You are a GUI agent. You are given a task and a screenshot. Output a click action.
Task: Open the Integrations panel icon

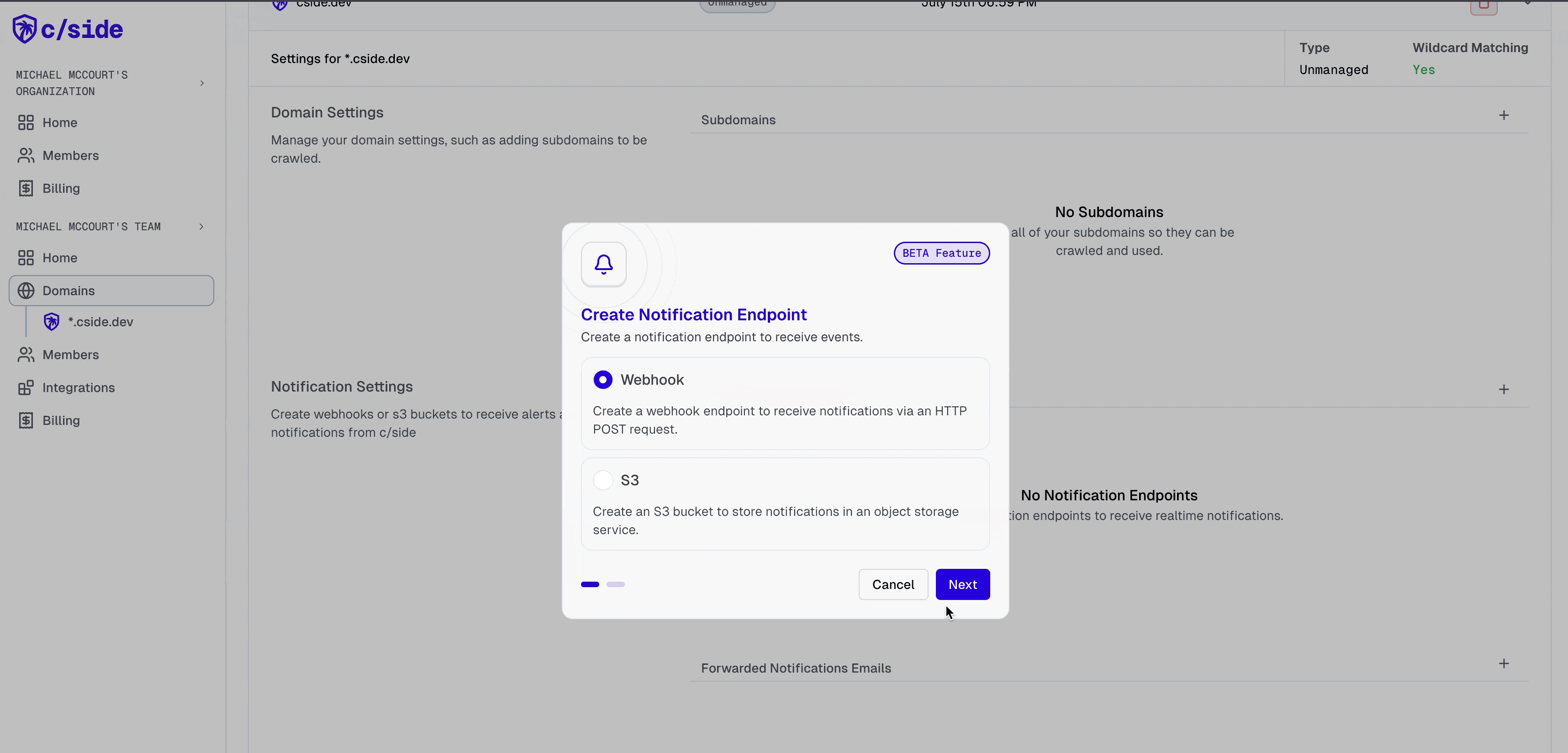tap(26, 388)
